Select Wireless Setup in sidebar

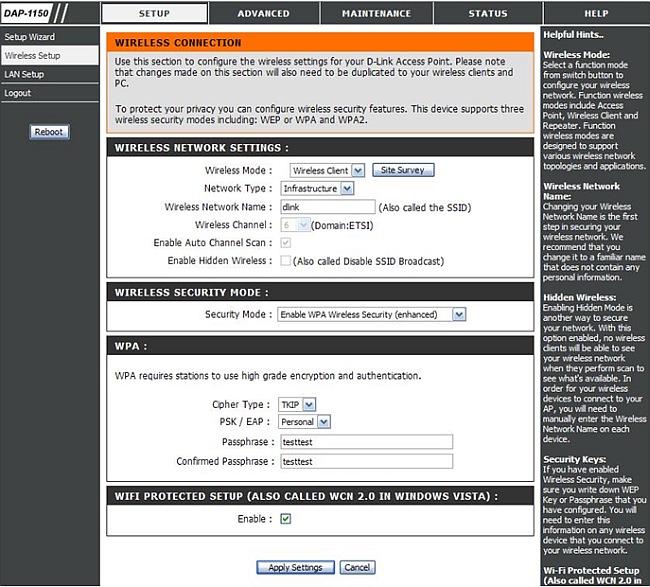coord(32,56)
